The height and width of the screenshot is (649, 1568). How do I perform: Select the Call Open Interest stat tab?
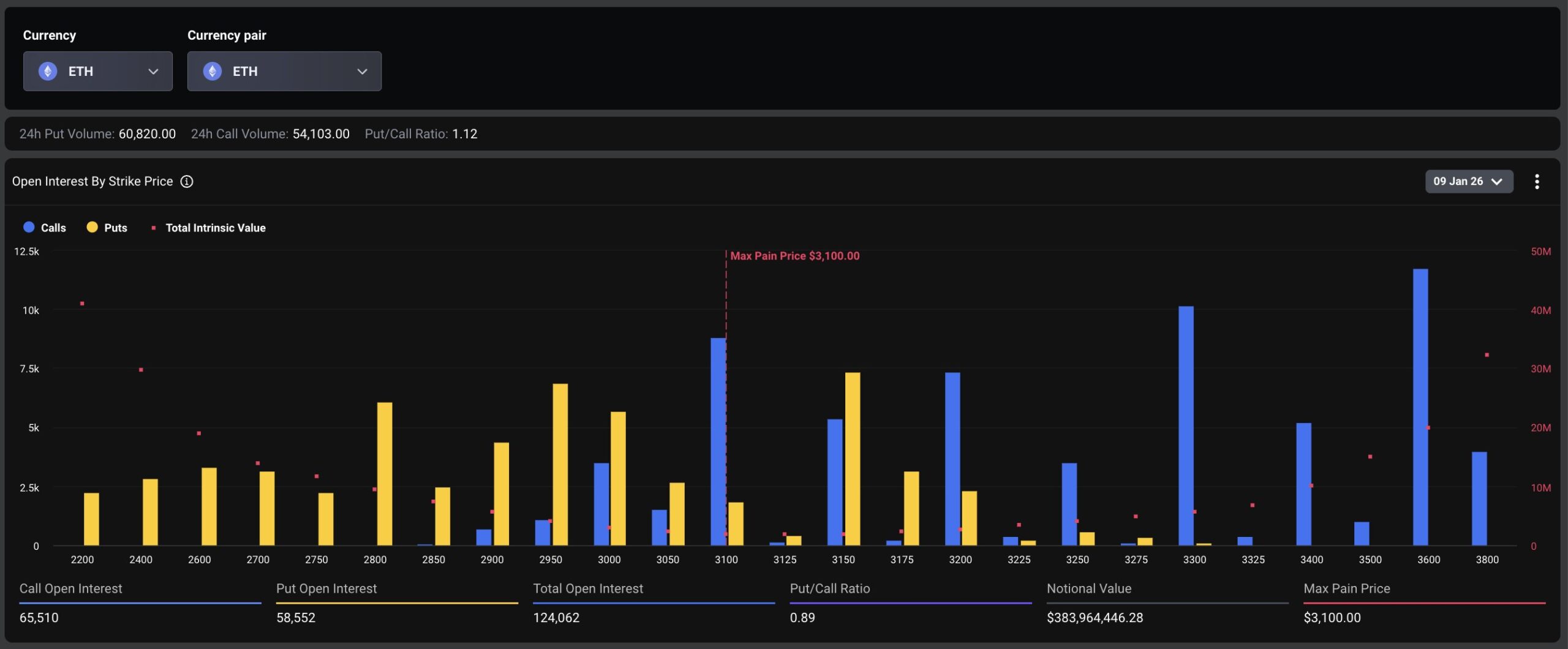pos(70,589)
